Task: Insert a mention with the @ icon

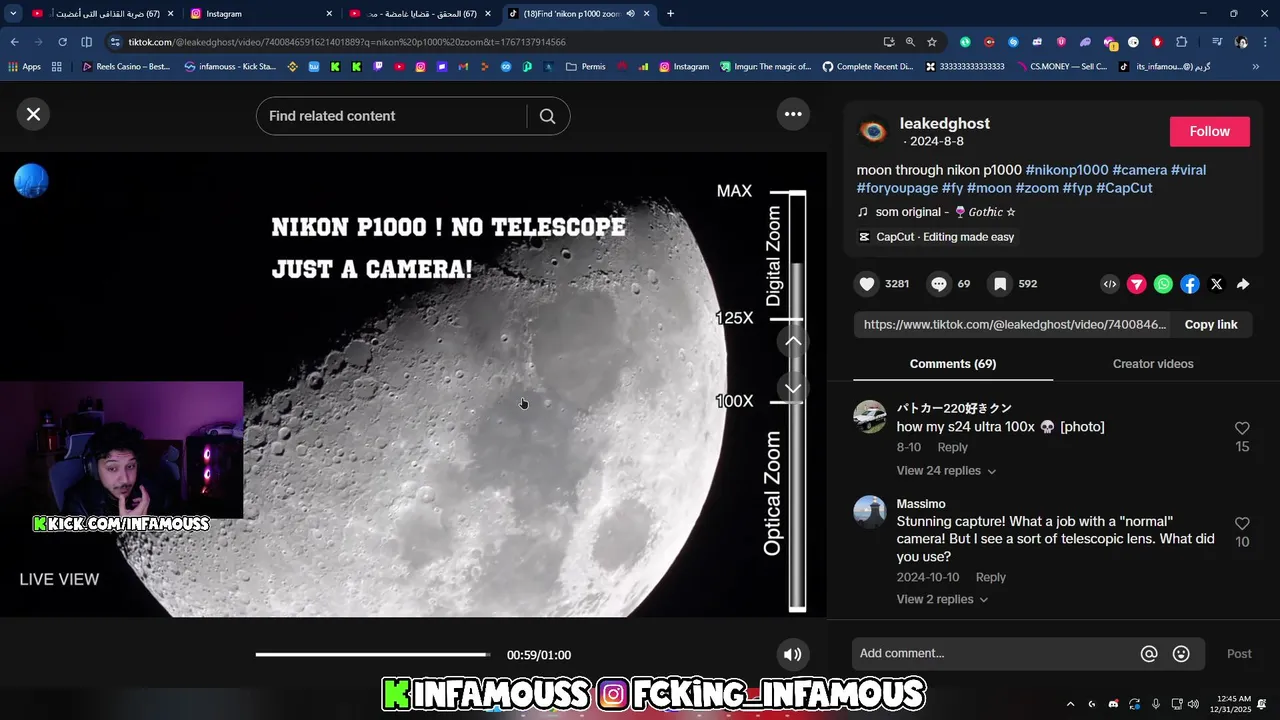Action: (1149, 654)
